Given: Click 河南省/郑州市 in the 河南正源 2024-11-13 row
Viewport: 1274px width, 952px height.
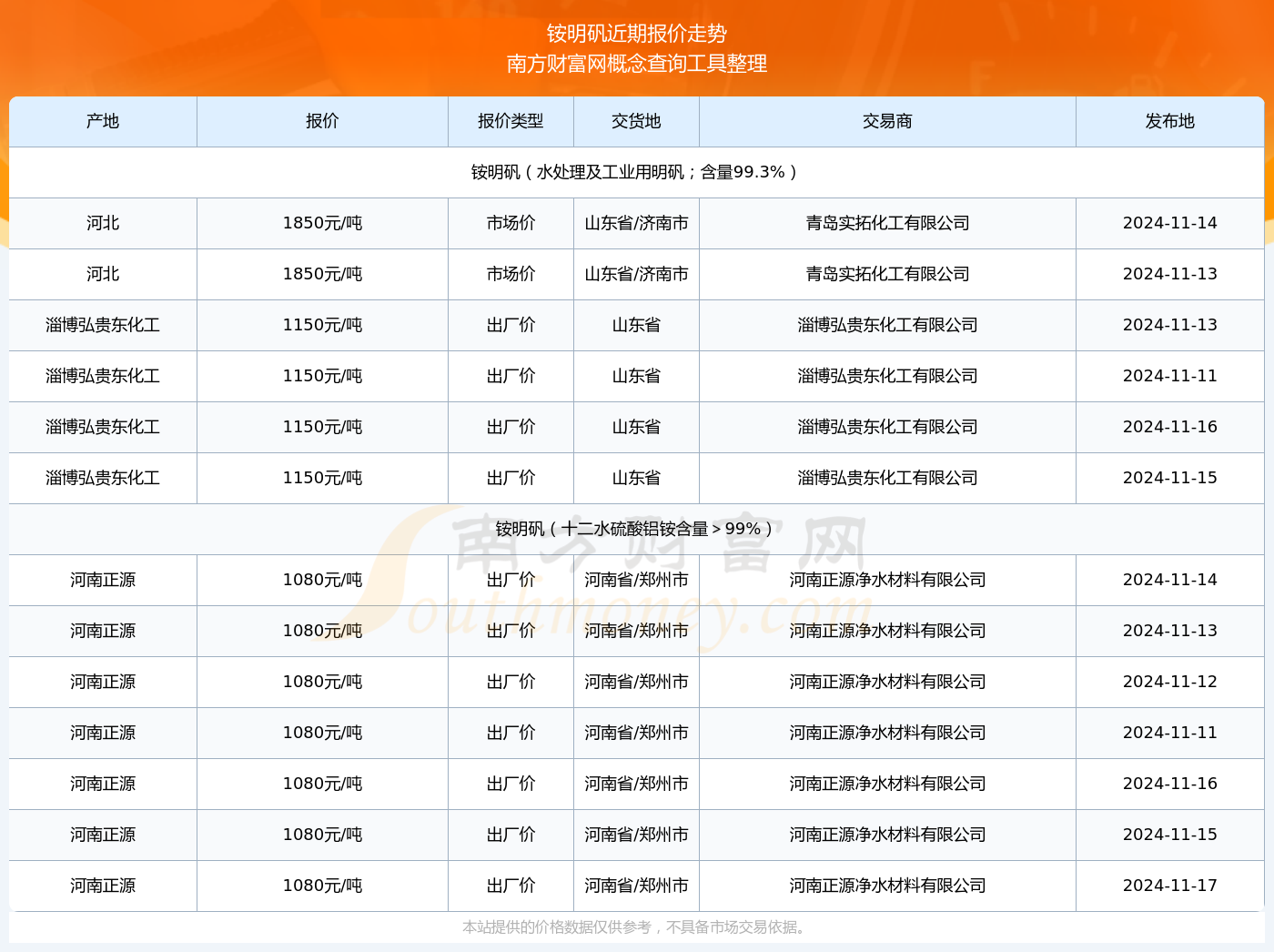Looking at the screenshot, I should pyautogui.click(x=636, y=631).
